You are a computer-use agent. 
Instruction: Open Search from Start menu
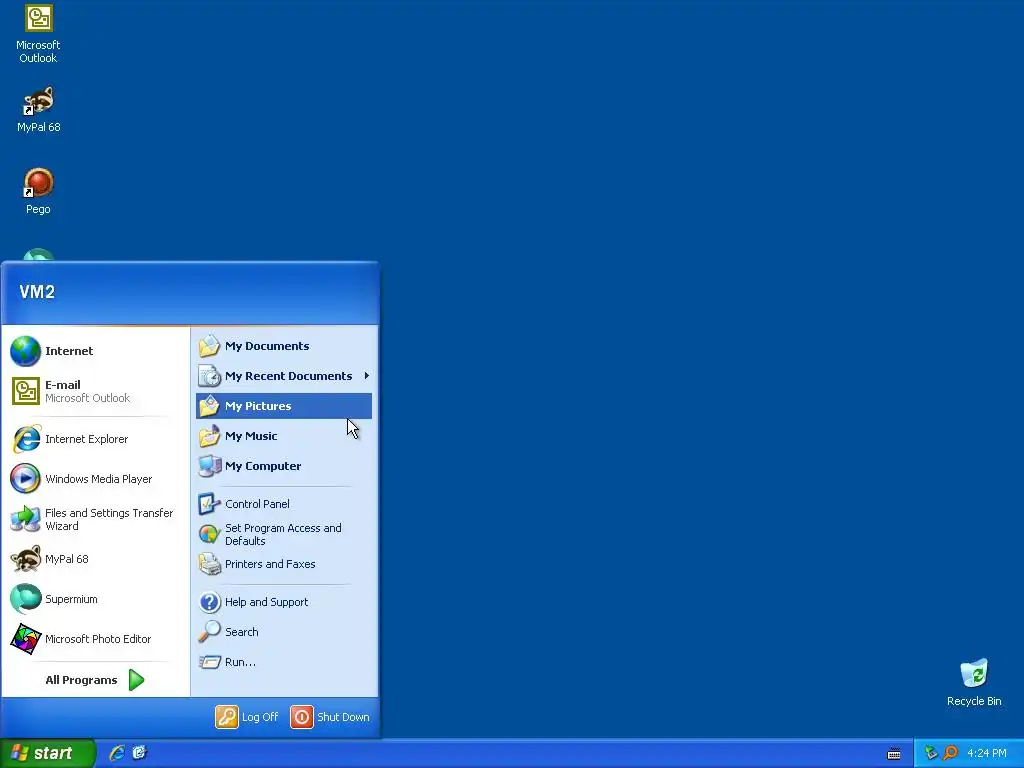(x=284, y=632)
